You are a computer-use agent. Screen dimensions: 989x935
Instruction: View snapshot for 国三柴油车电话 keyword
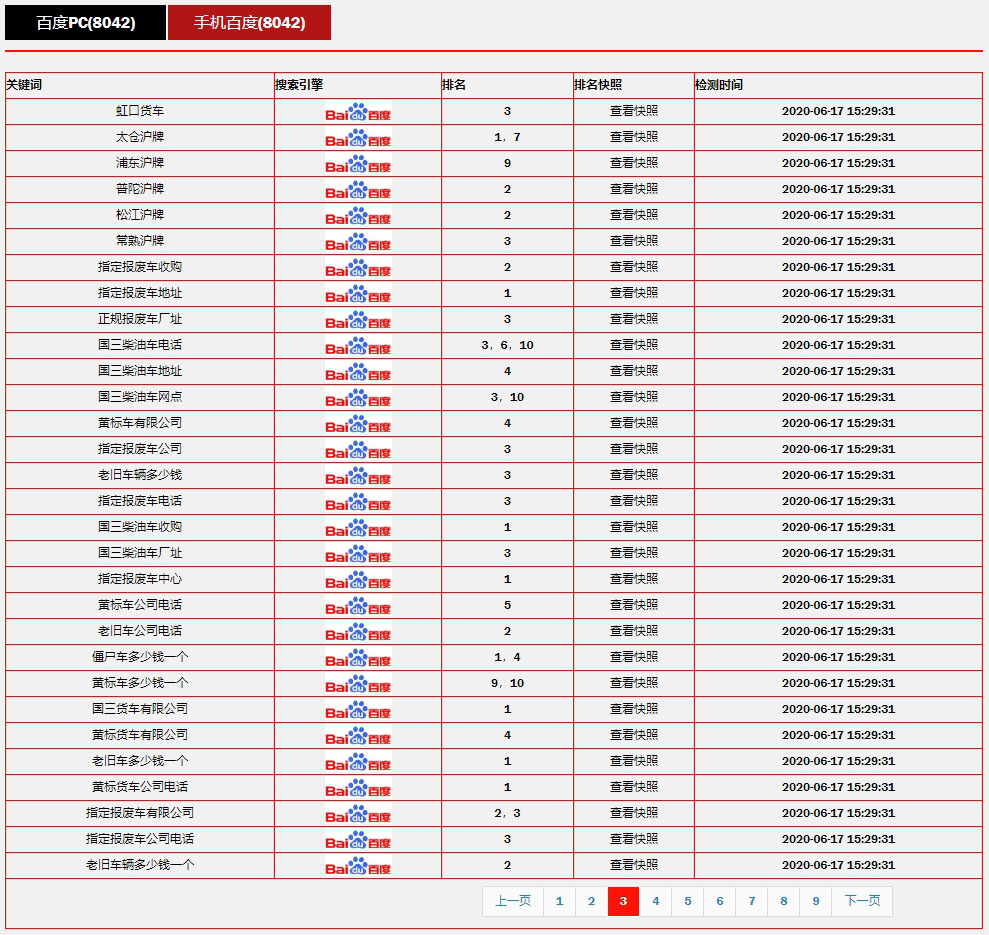634,345
